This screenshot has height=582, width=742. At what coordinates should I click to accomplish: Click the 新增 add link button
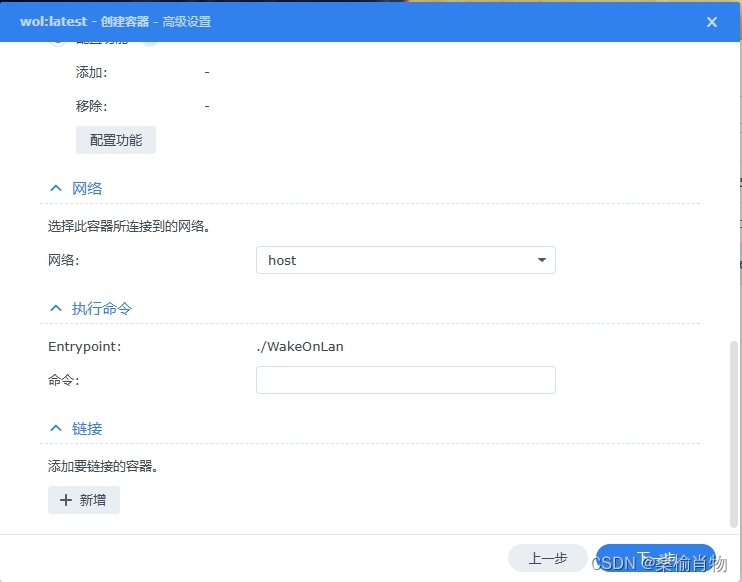point(84,500)
